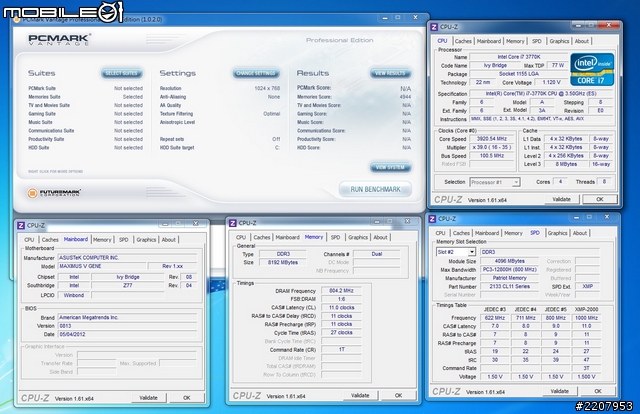The height and width of the screenshot is (414, 640).
Task: Click the MAXIMUS V GENE model field
Action: [x=102, y=266]
